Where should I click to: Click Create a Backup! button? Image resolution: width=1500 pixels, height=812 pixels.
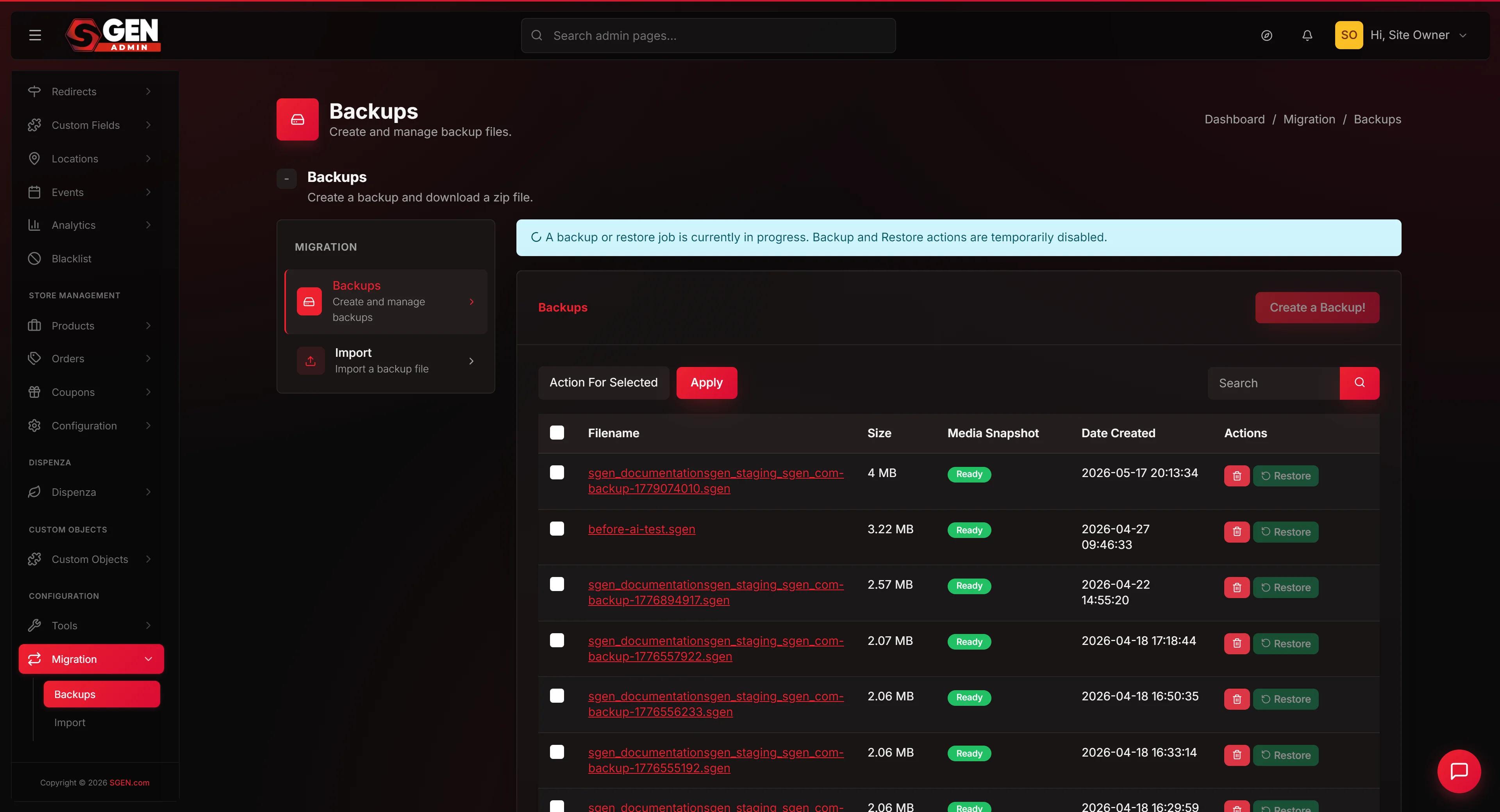(x=1317, y=307)
